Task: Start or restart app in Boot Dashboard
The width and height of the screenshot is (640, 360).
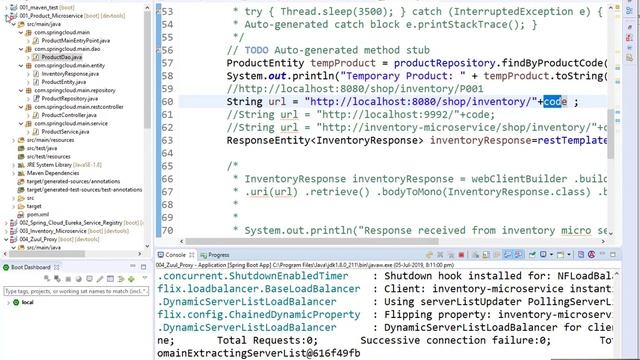Action: coord(47,279)
